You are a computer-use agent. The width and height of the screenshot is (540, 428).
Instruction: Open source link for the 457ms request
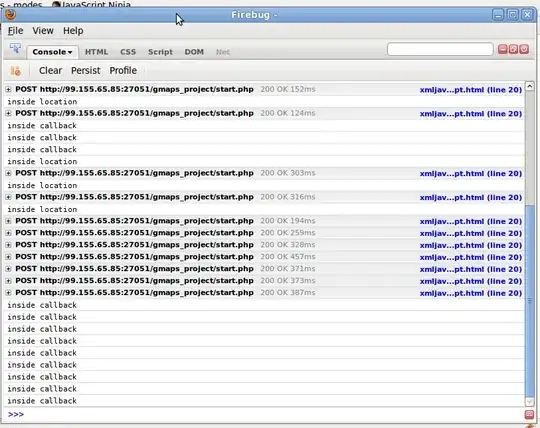[471, 257]
